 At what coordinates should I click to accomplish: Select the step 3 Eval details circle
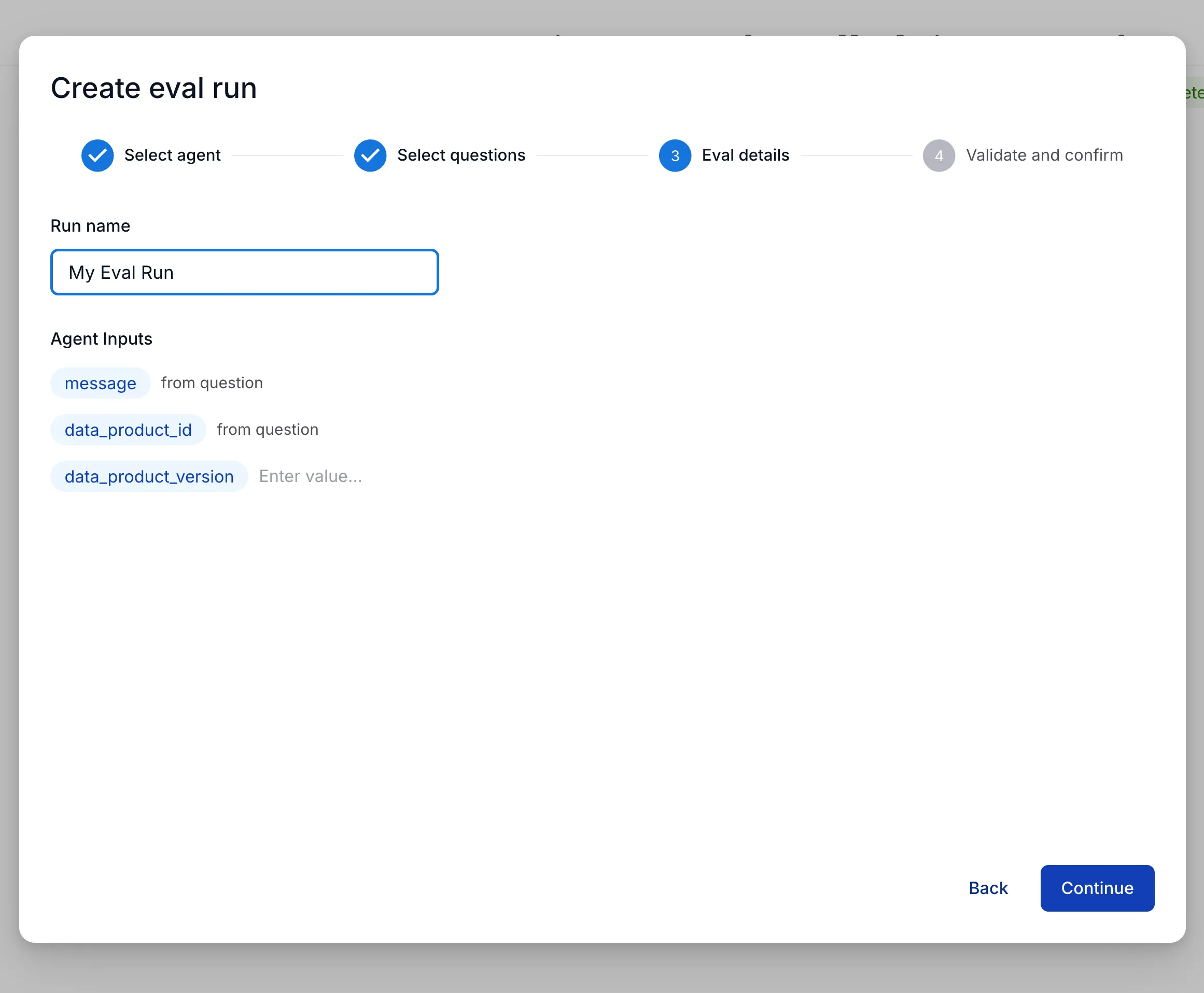[x=675, y=155]
